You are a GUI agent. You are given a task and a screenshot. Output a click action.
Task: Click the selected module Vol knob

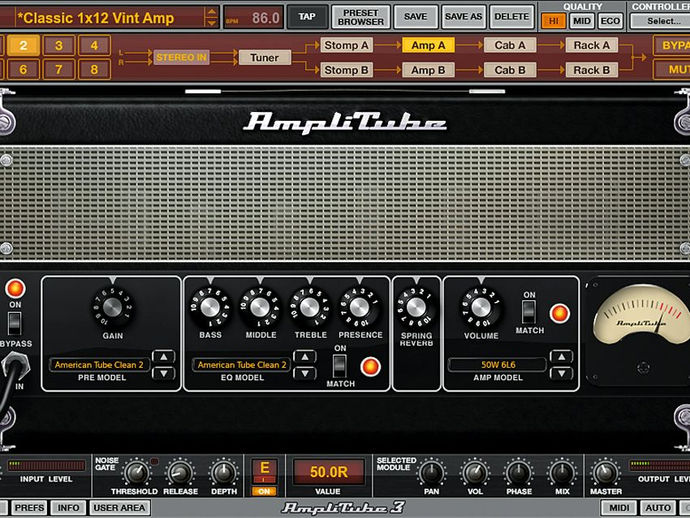(475, 473)
